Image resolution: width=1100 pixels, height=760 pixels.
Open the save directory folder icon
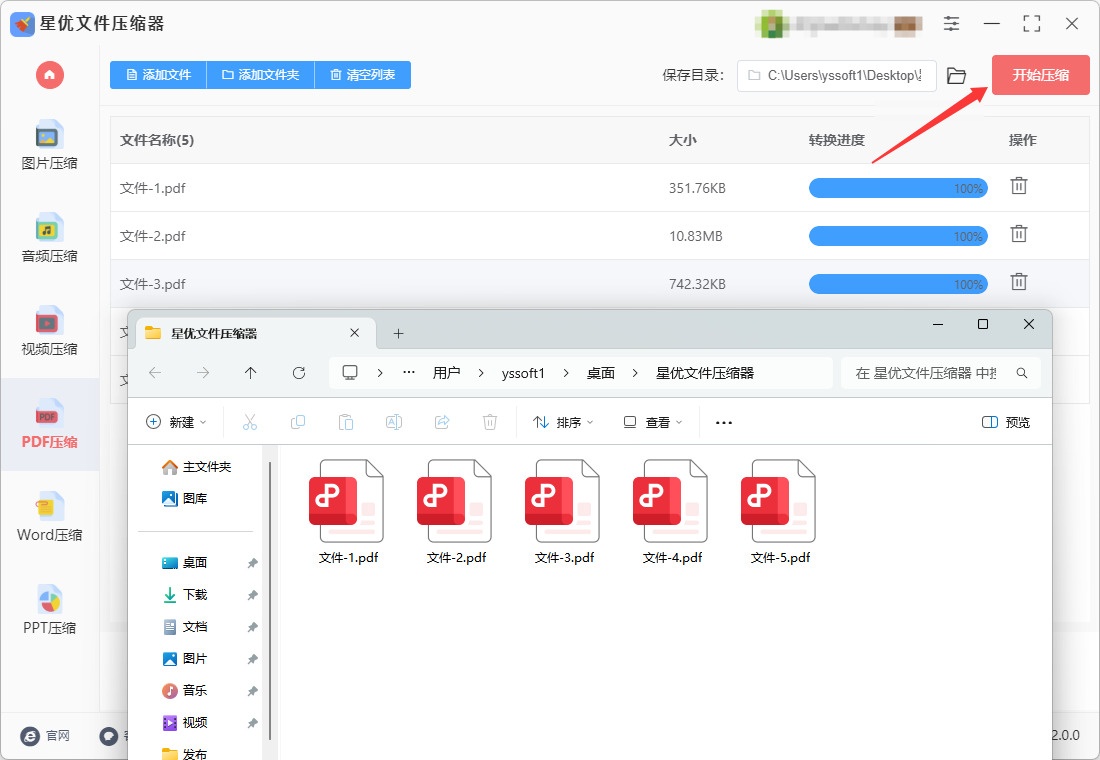pyautogui.click(x=956, y=76)
